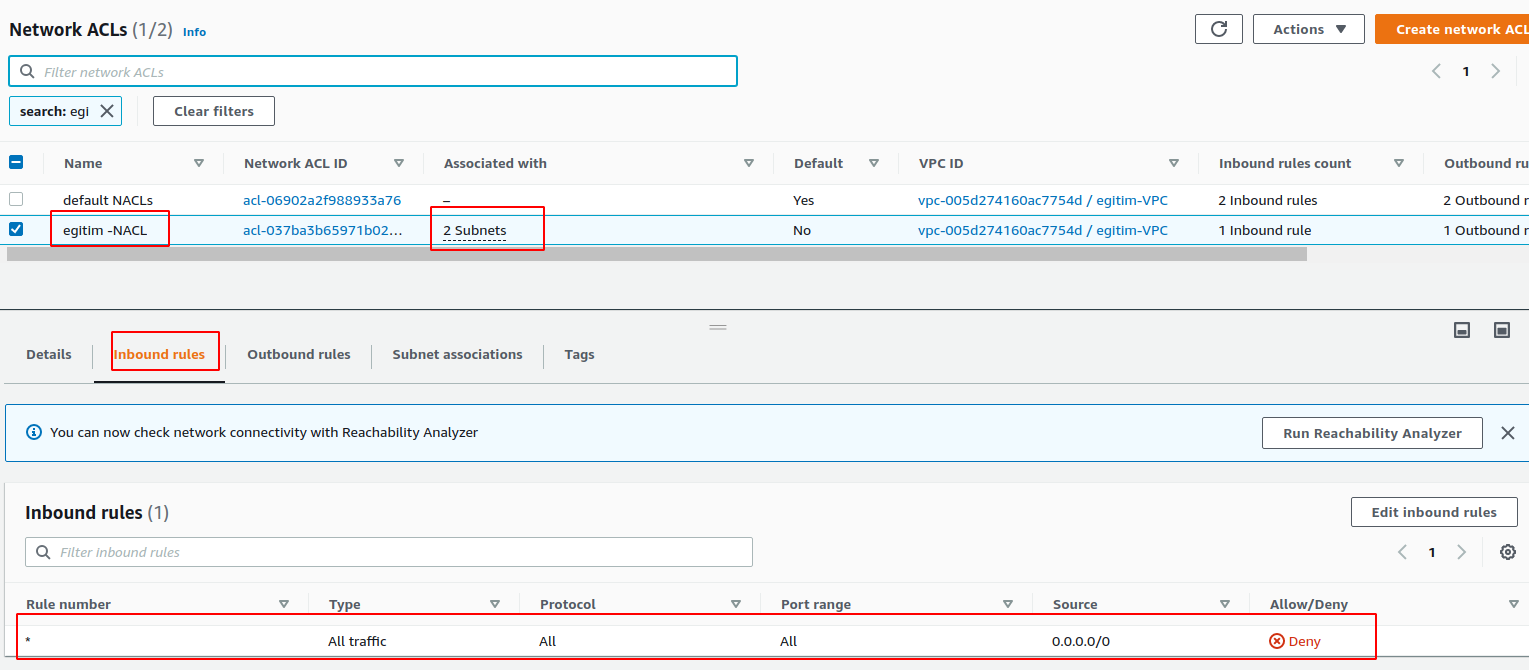Open the '2 Subnets' association link
1529x670 pixels.
coord(475,230)
